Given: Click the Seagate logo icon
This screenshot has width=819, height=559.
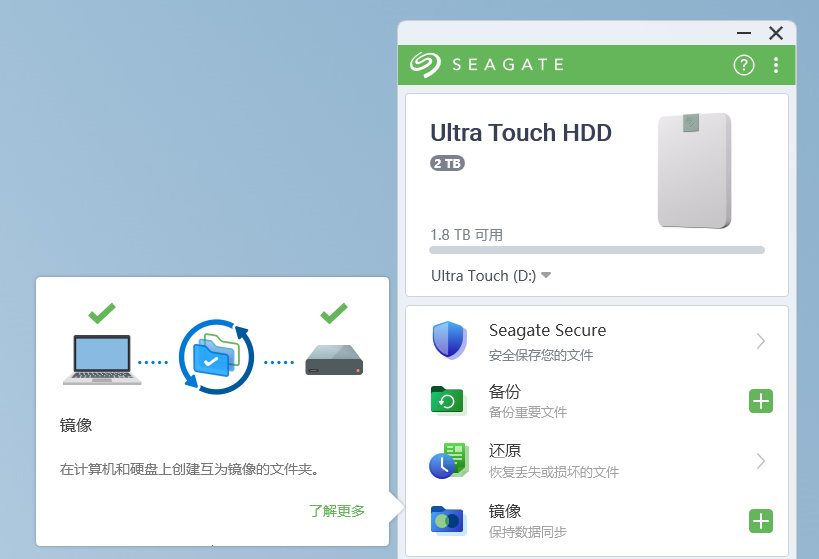Looking at the screenshot, I should click(425, 65).
